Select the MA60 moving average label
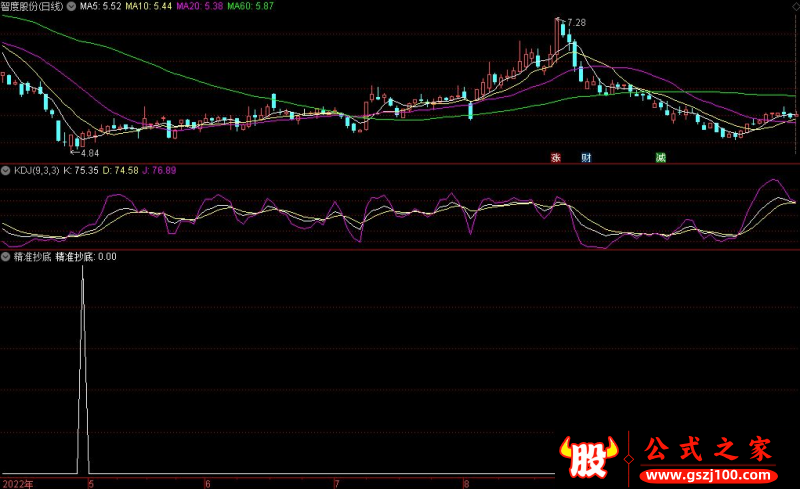 [x=249, y=6]
